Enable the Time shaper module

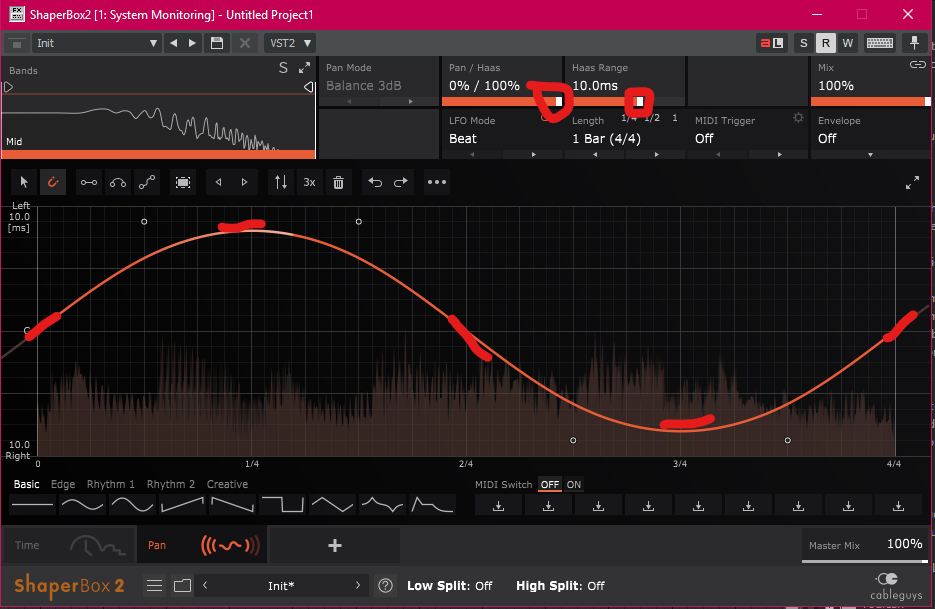[x=69, y=545]
